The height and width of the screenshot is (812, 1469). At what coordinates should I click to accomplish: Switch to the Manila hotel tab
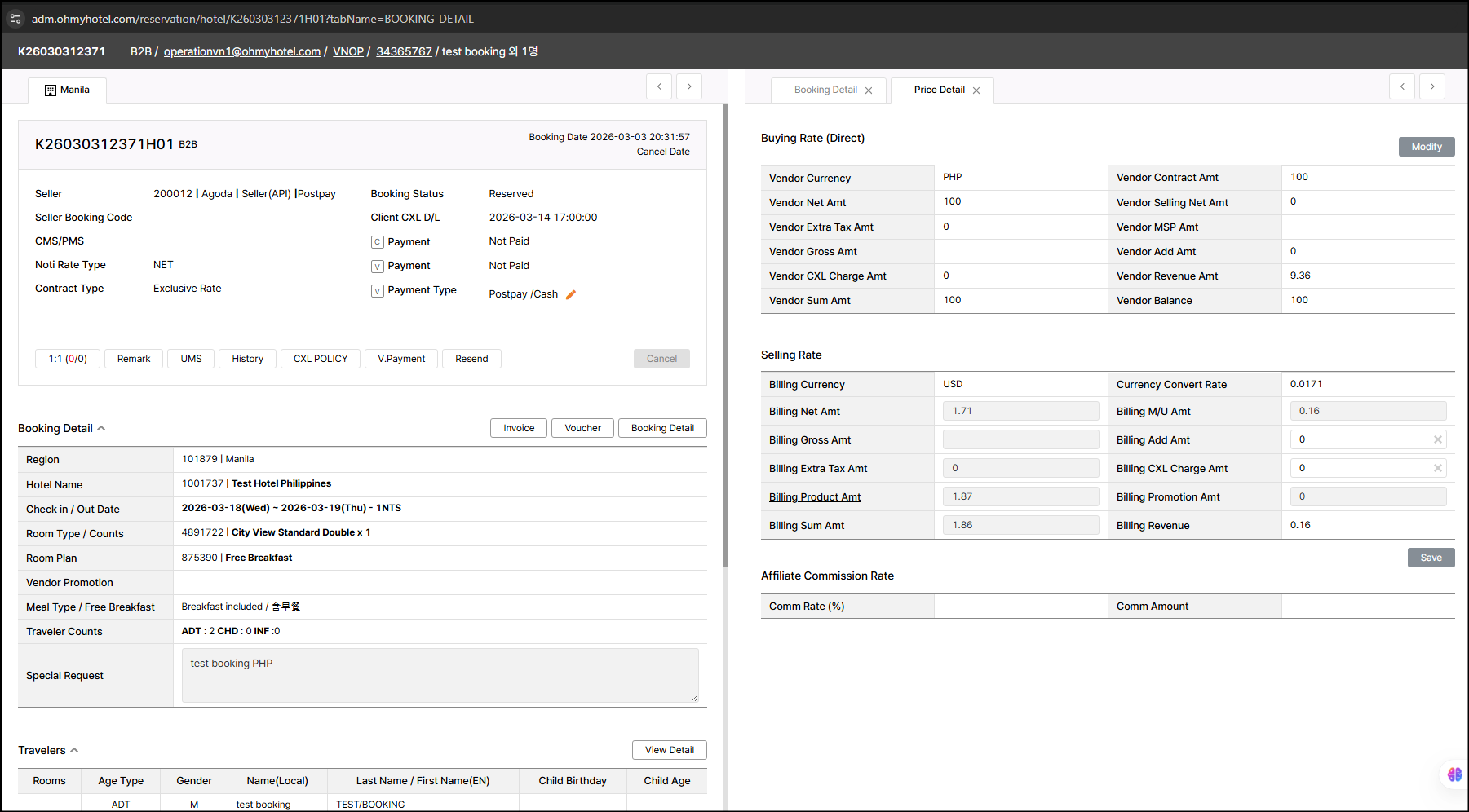click(68, 90)
